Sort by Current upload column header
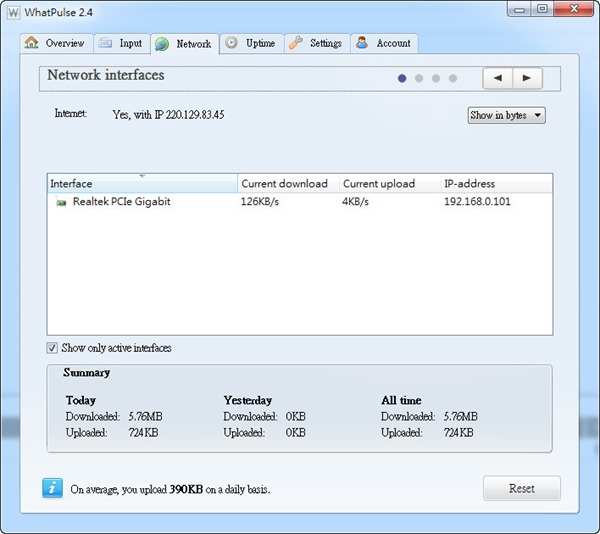The height and width of the screenshot is (534, 600). tap(390, 184)
